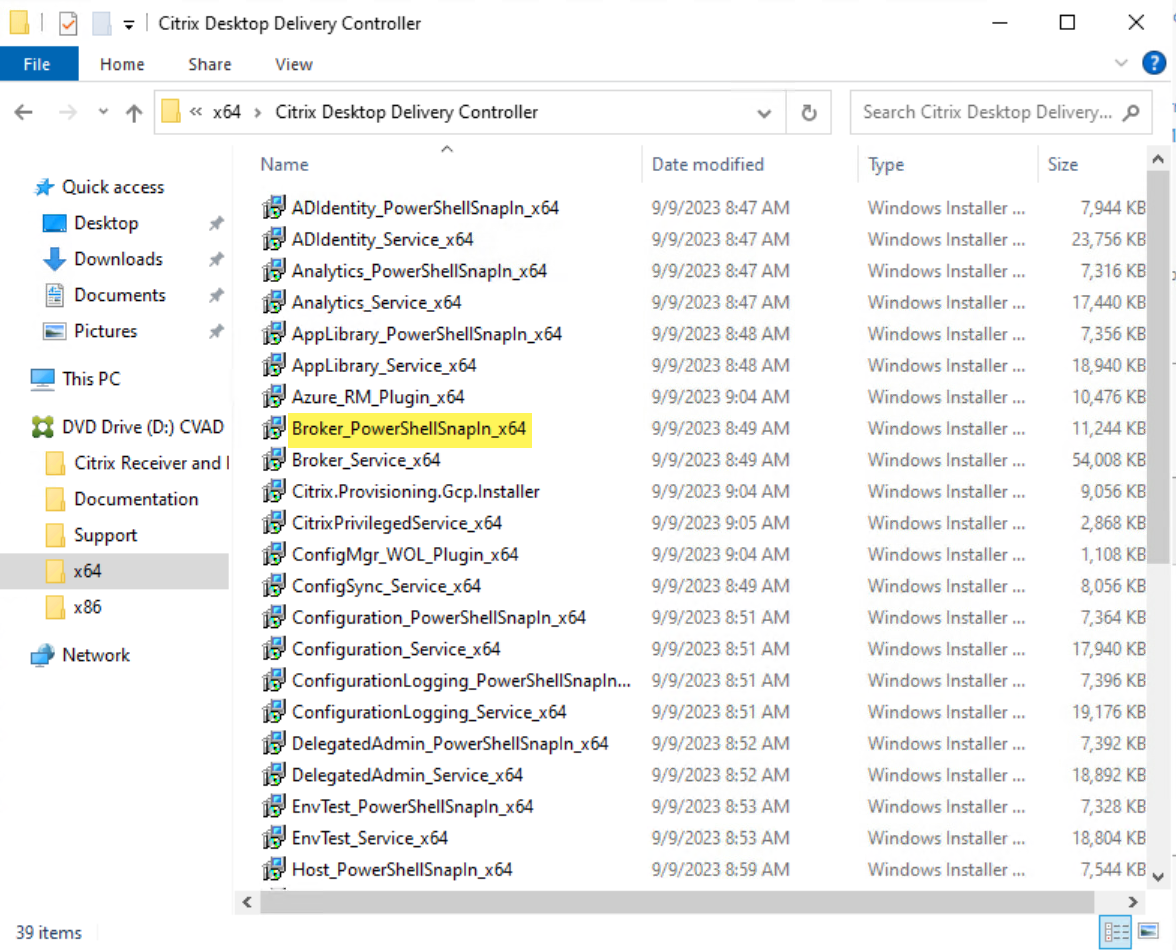Switch to details view using status bar icon
The image size is (1176, 950).
tap(1116, 932)
